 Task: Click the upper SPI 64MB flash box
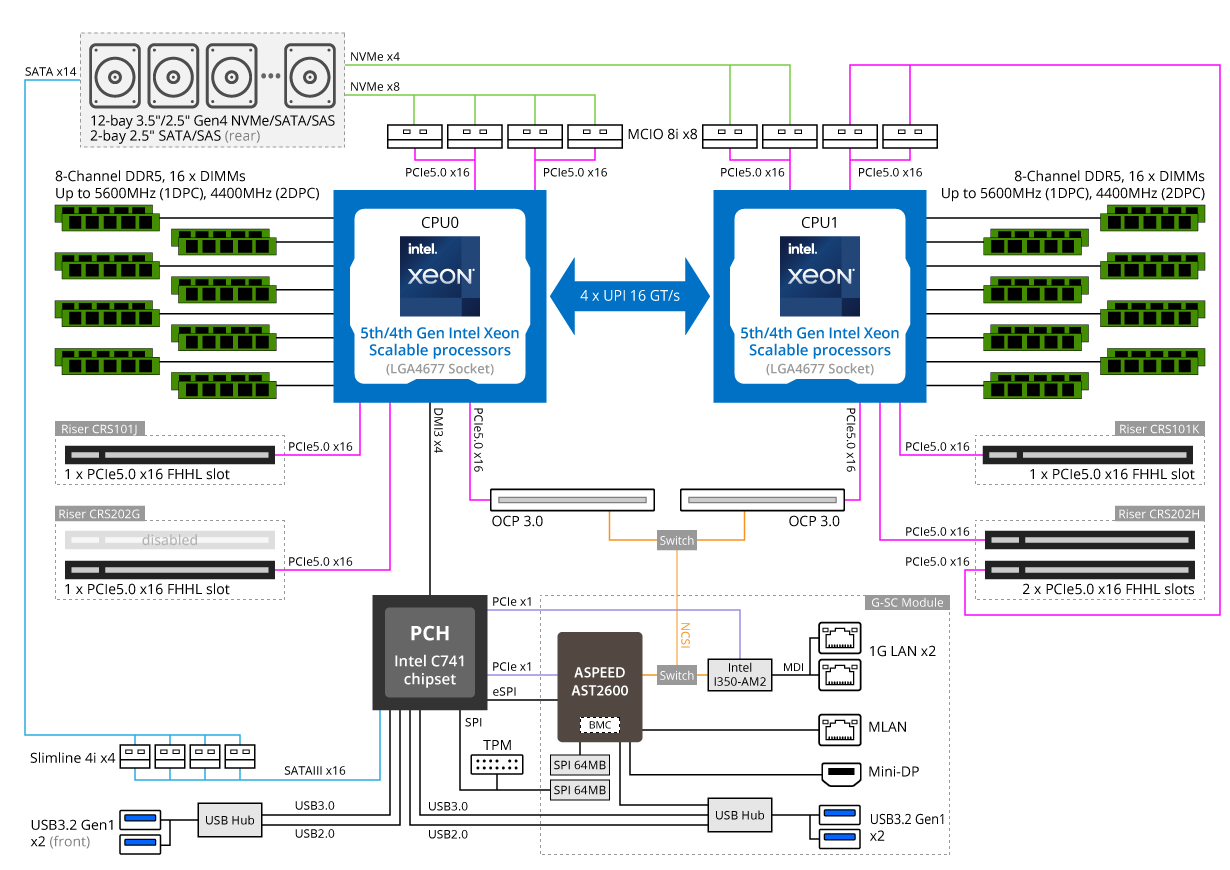[580, 765]
